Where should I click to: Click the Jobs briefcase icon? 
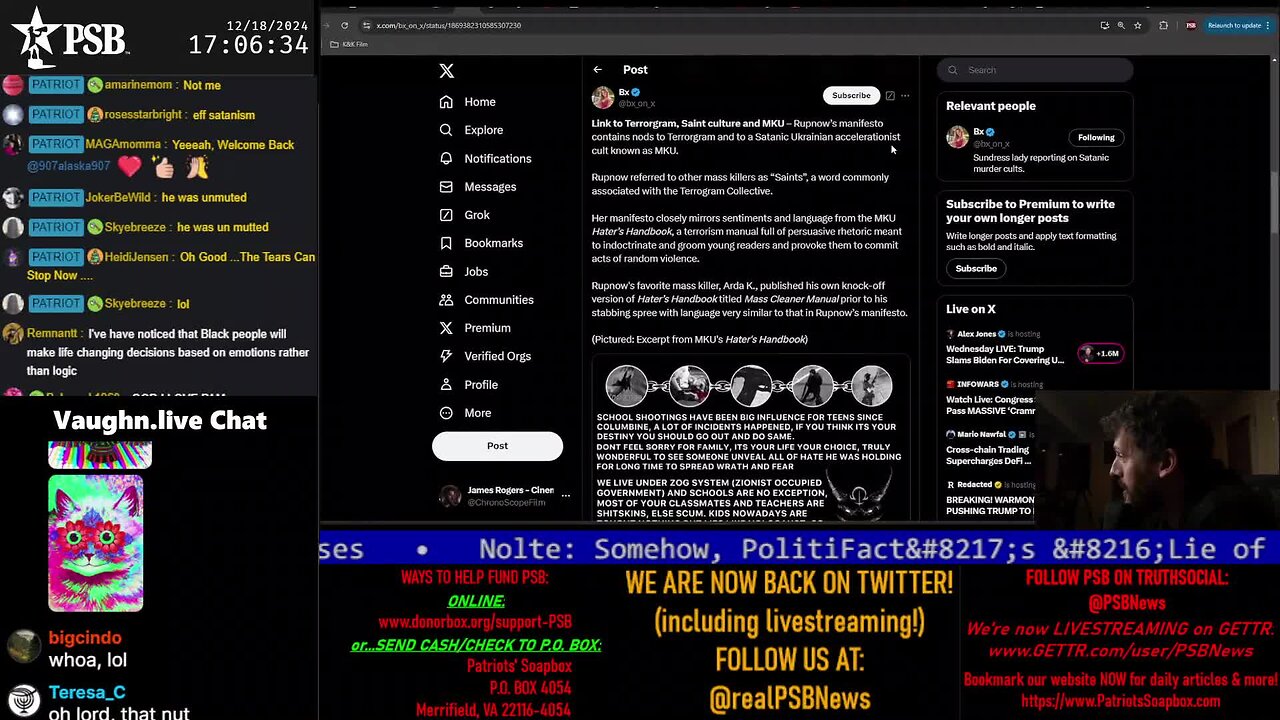446,271
